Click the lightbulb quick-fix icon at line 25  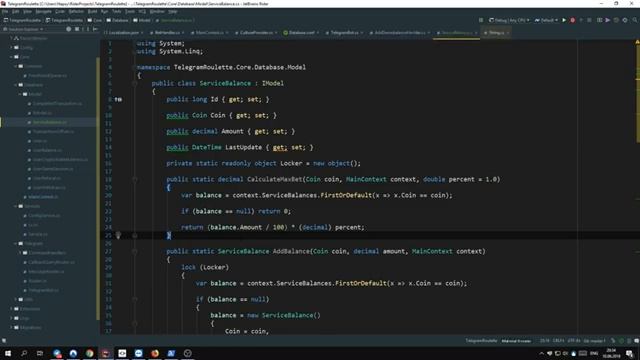(x=118, y=235)
